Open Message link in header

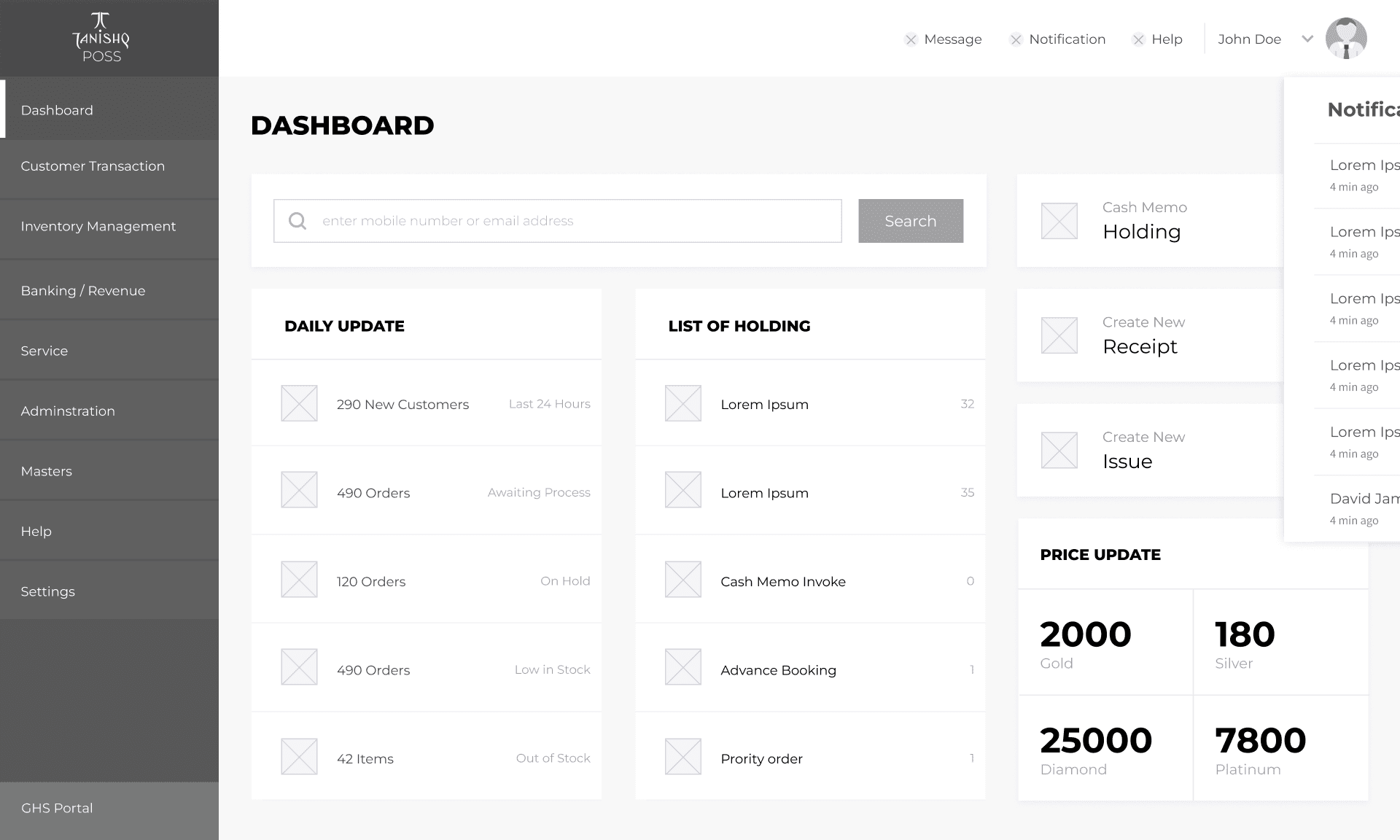click(953, 39)
